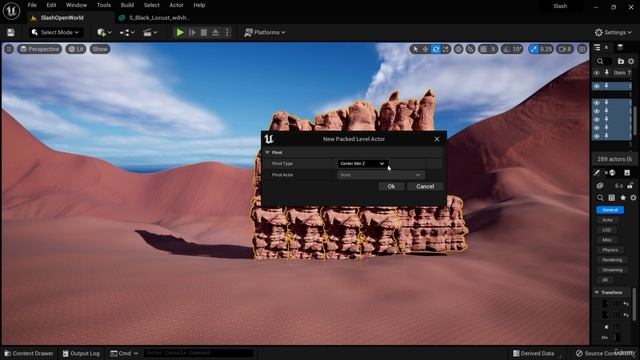Click the Stop playback button

(x=204, y=32)
